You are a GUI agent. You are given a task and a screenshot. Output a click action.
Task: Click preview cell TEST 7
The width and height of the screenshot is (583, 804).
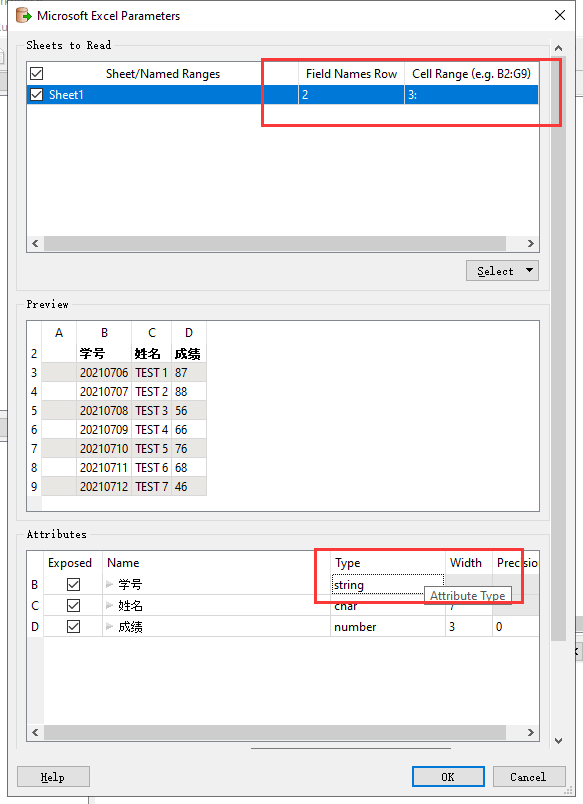click(152, 487)
